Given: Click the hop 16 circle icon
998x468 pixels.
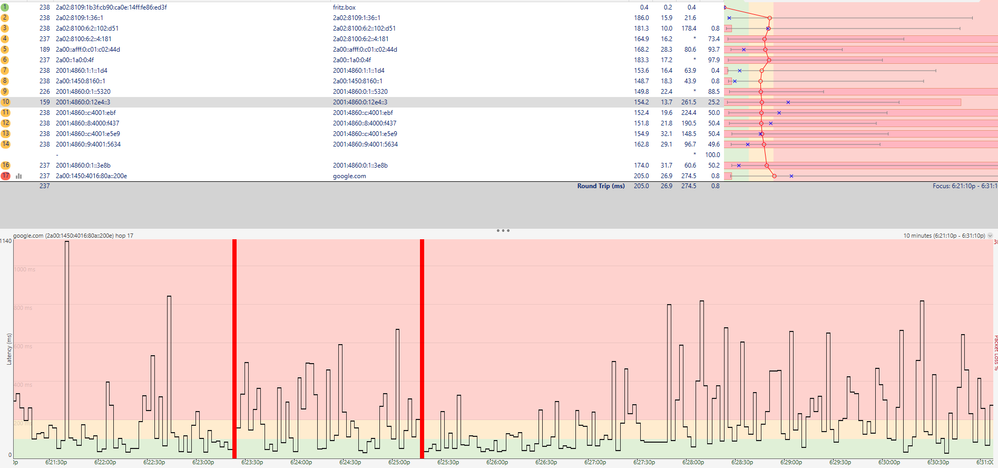Looking at the screenshot, I should 5,166.
